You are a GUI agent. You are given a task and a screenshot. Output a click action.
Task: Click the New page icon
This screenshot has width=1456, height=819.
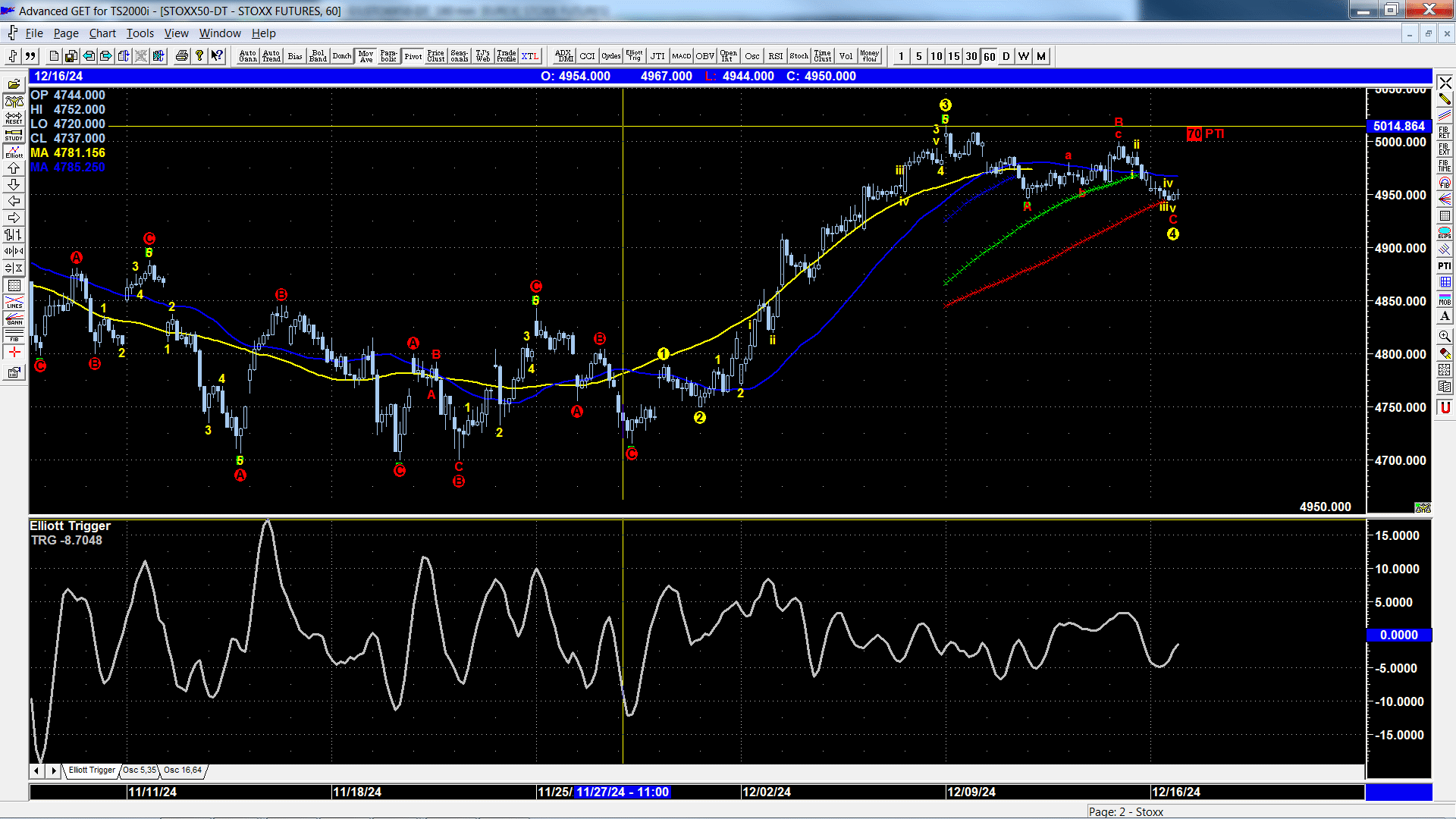[54, 56]
